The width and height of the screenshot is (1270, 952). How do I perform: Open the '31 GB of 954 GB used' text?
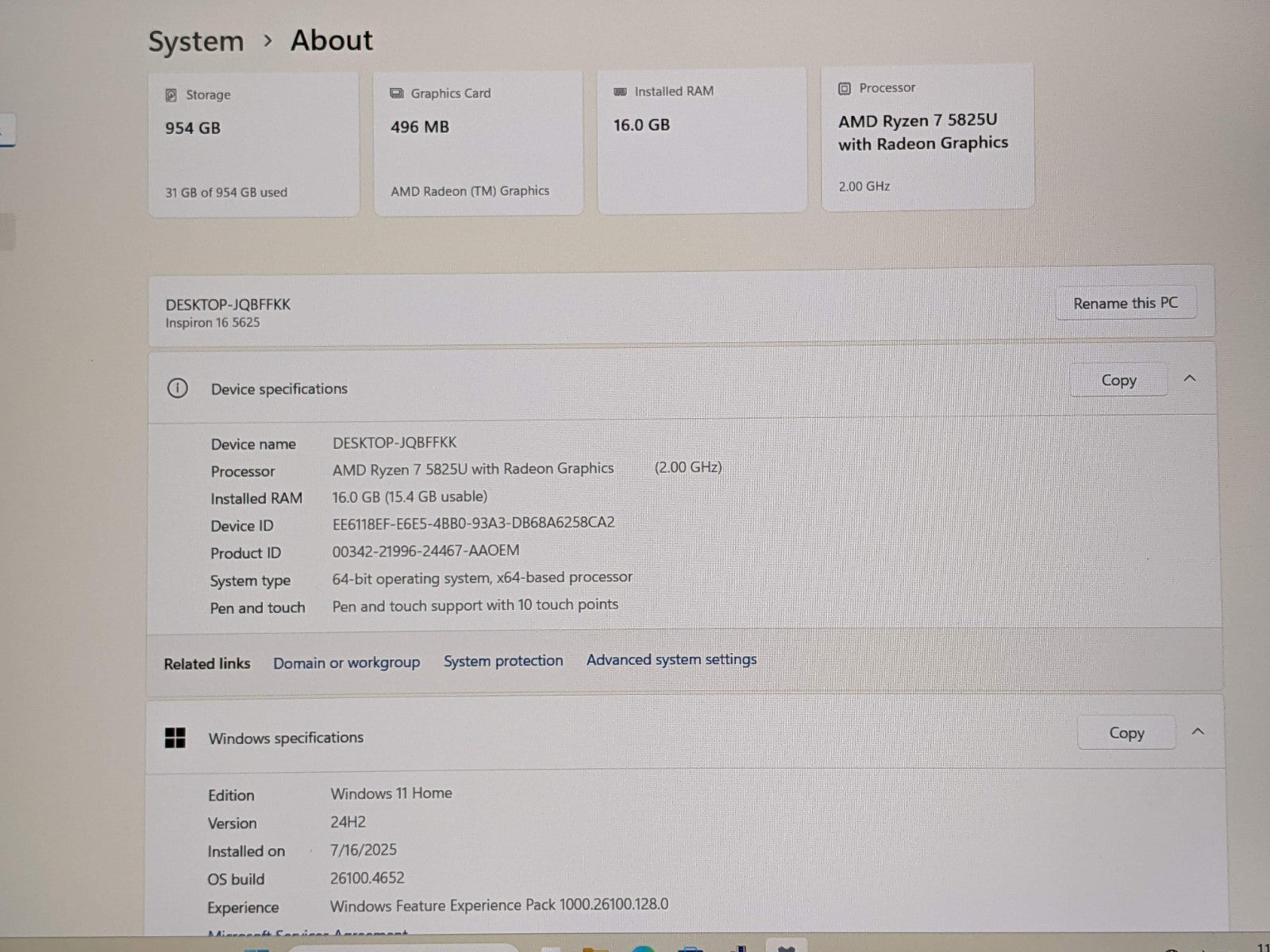pyautogui.click(x=226, y=192)
